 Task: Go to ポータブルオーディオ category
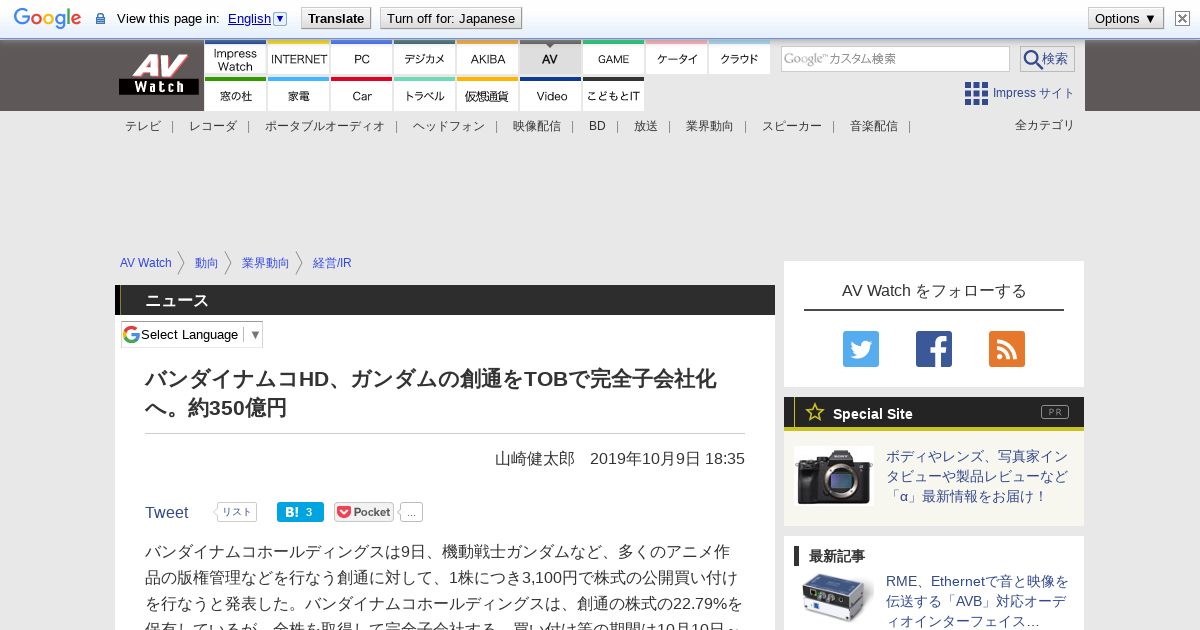[x=325, y=126]
